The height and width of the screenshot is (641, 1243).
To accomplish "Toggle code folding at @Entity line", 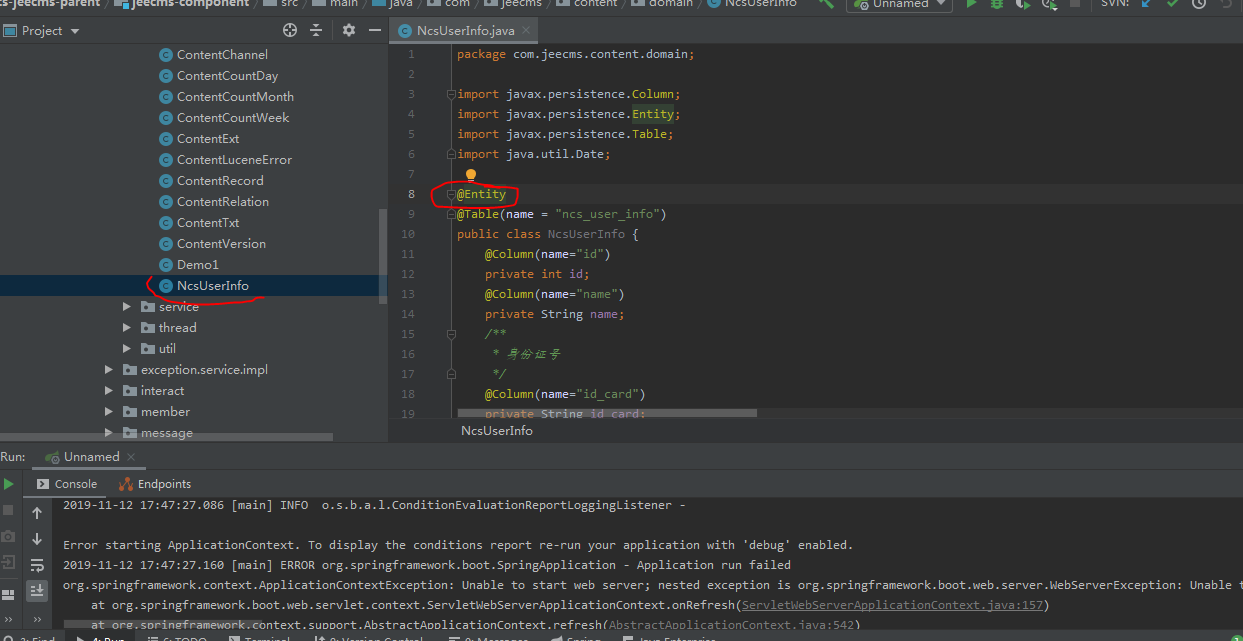I will 451,194.
